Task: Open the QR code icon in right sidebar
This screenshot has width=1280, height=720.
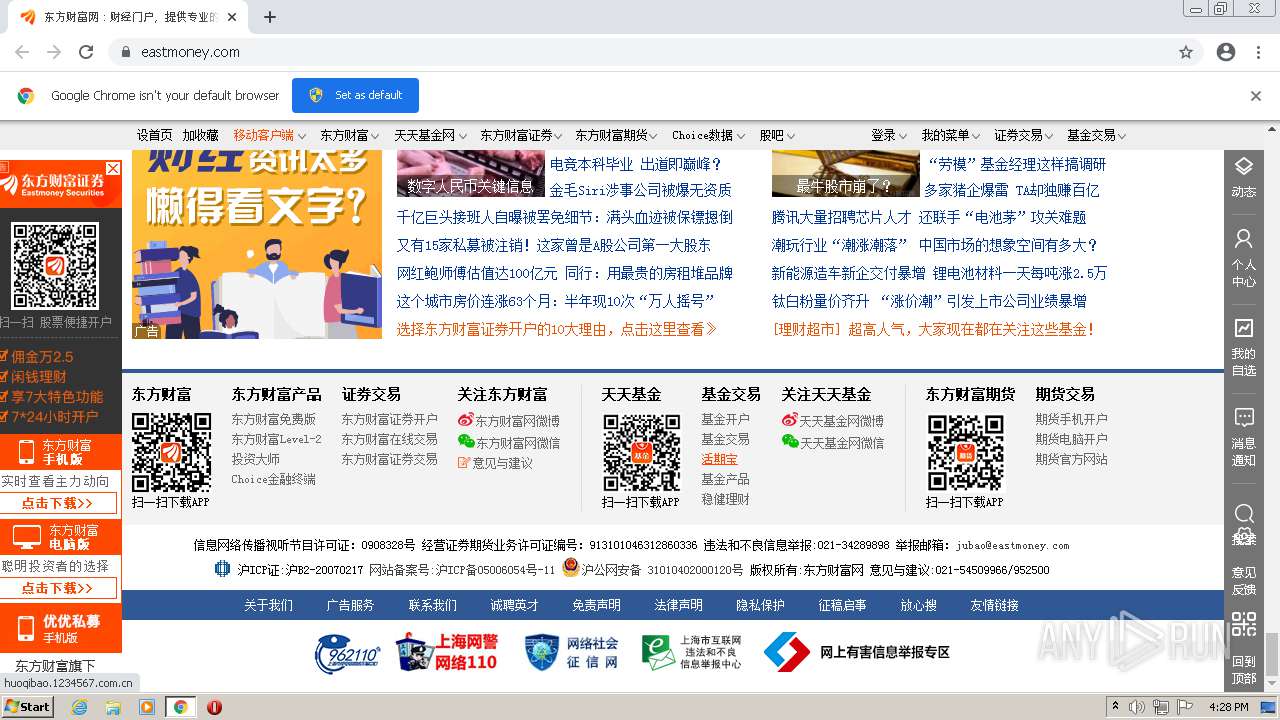Action: point(1243,625)
